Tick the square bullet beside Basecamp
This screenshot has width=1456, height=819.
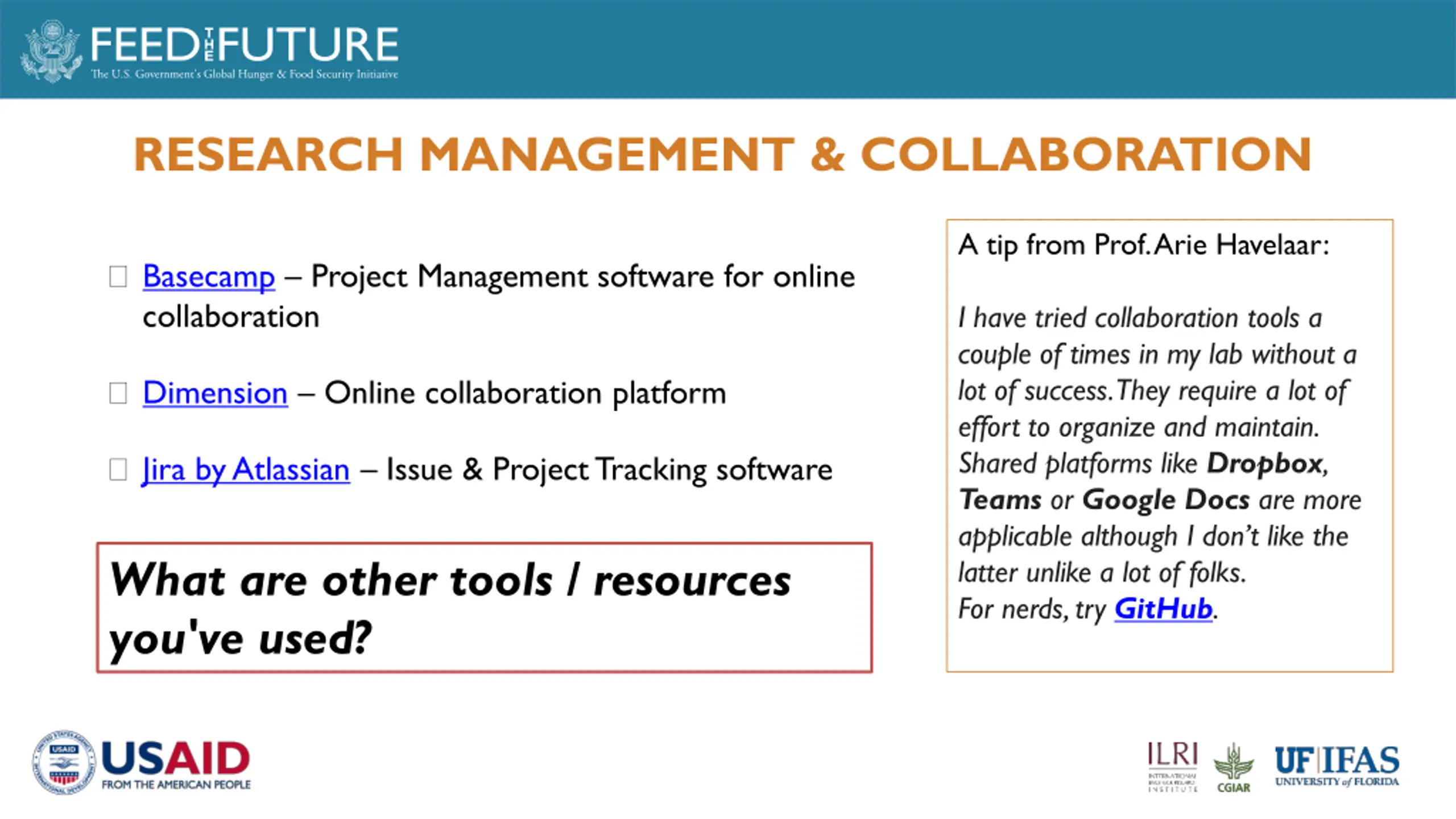pos(118,276)
